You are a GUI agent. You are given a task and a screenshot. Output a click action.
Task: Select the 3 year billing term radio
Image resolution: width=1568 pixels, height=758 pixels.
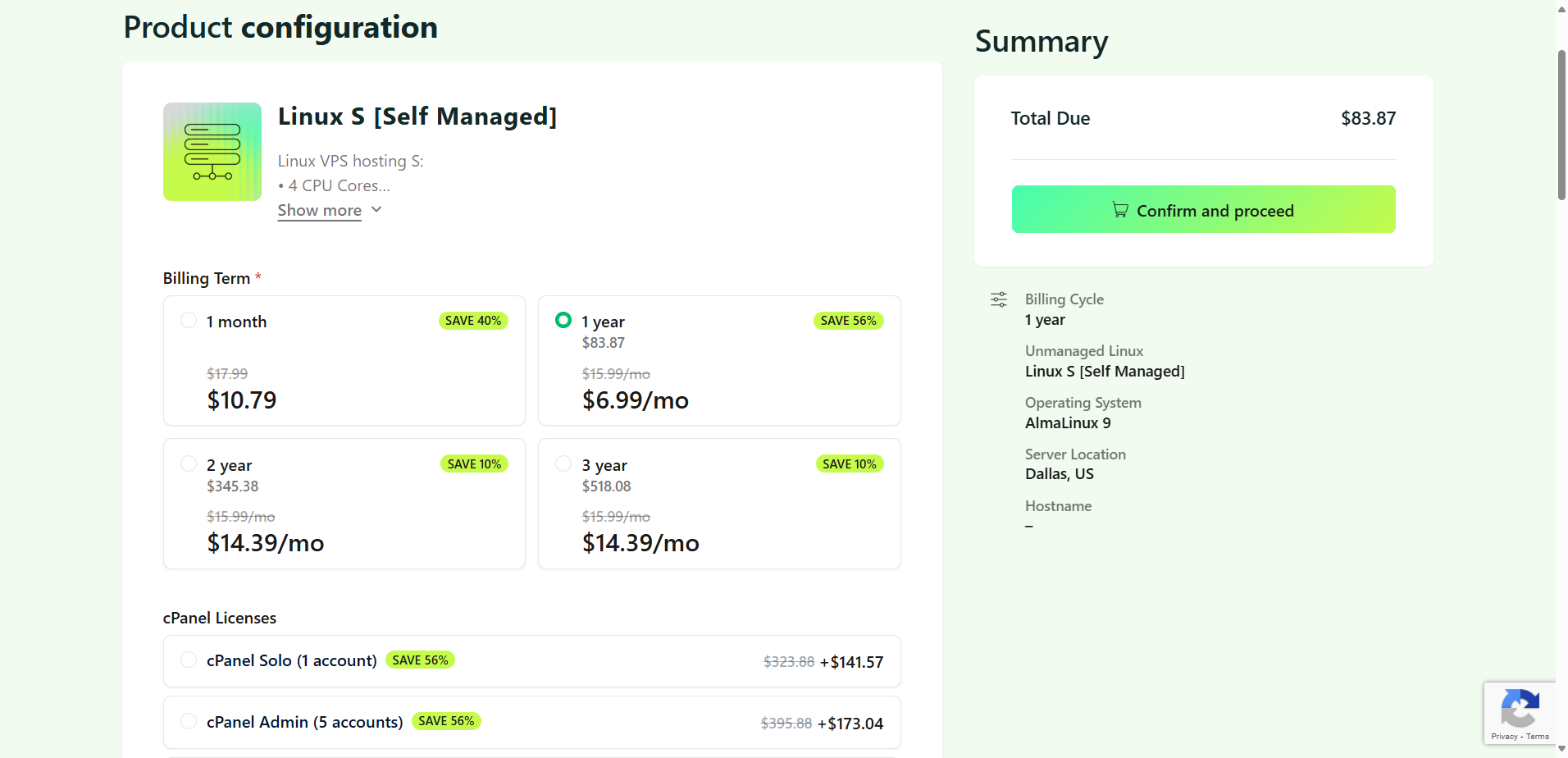(x=563, y=463)
